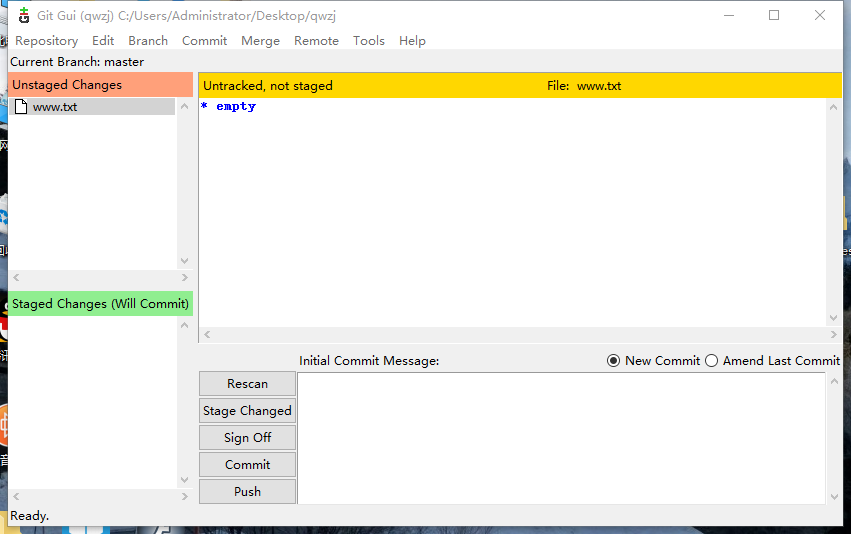
Task: Click the 'File: www.txt' header label
Action: click(584, 86)
